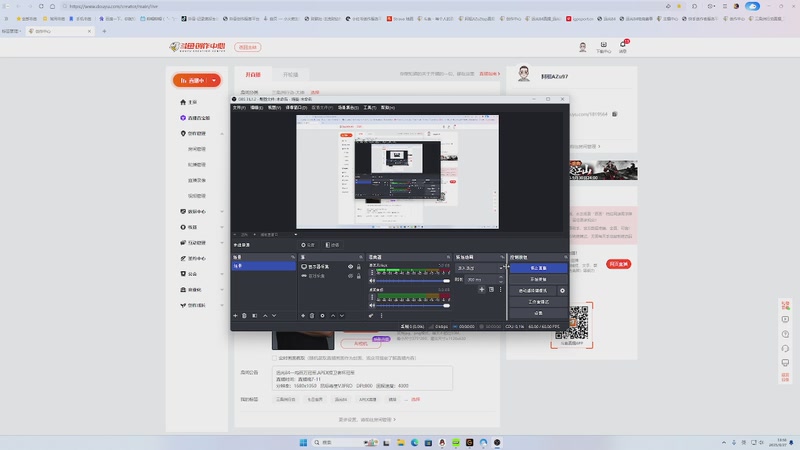This screenshot has height=450, width=800.
Task: Mute second audio channel speaker icon
Action: tap(372, 305)
